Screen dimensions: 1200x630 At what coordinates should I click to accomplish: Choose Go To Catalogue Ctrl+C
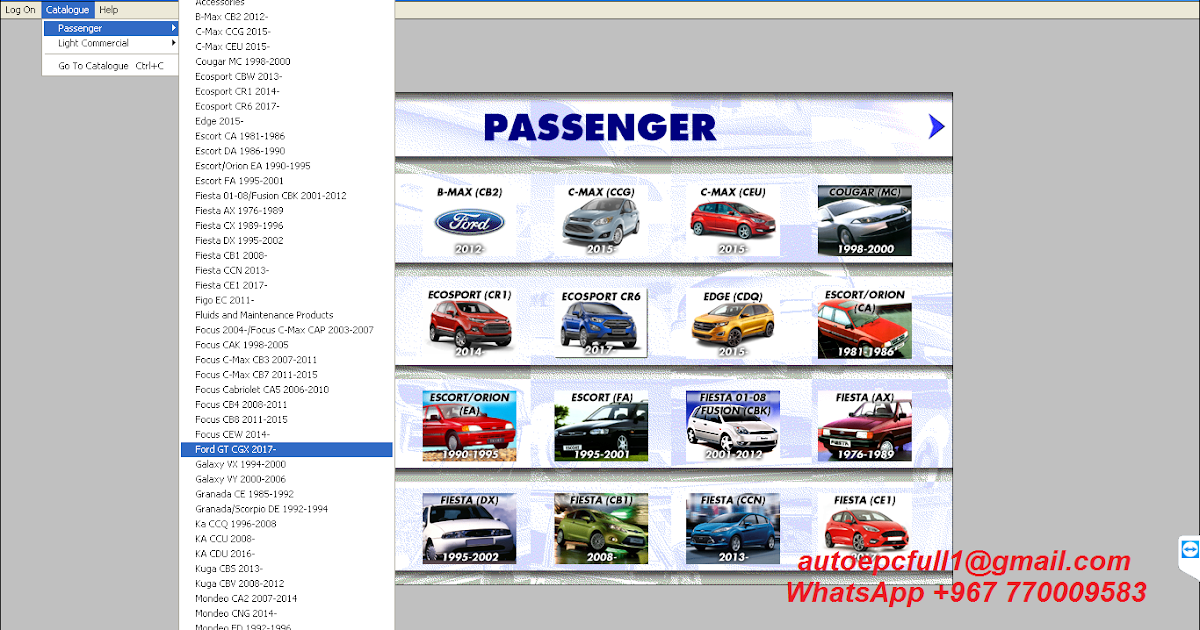111,66
